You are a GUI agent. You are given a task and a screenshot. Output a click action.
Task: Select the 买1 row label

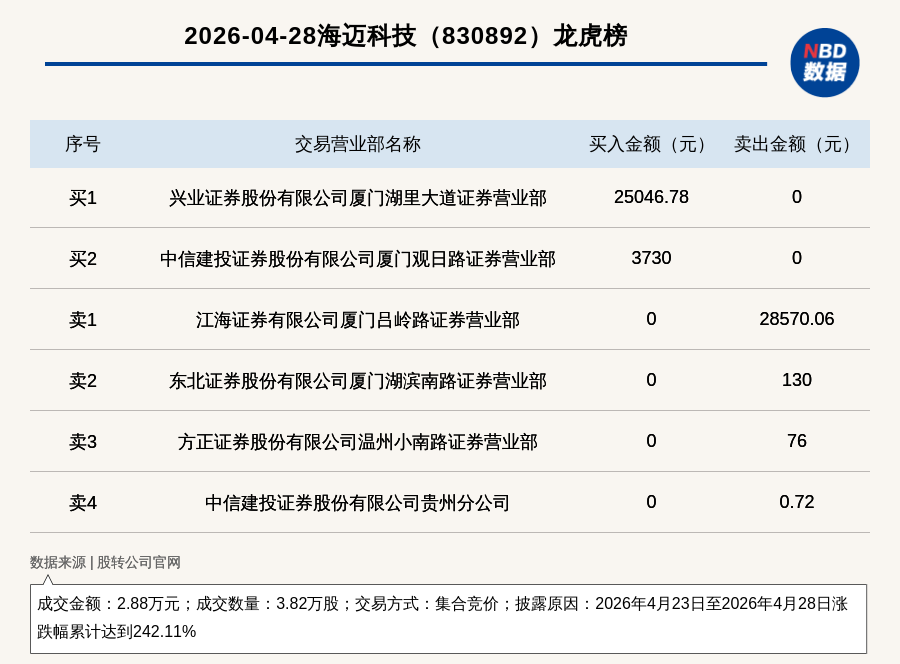[x=83, y=198]
